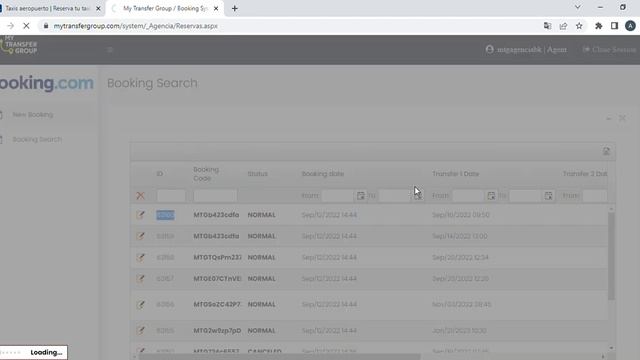Open edit icon for booking MTG2w0zp7pD
The image size is (640, 360).
click(140, 330)
